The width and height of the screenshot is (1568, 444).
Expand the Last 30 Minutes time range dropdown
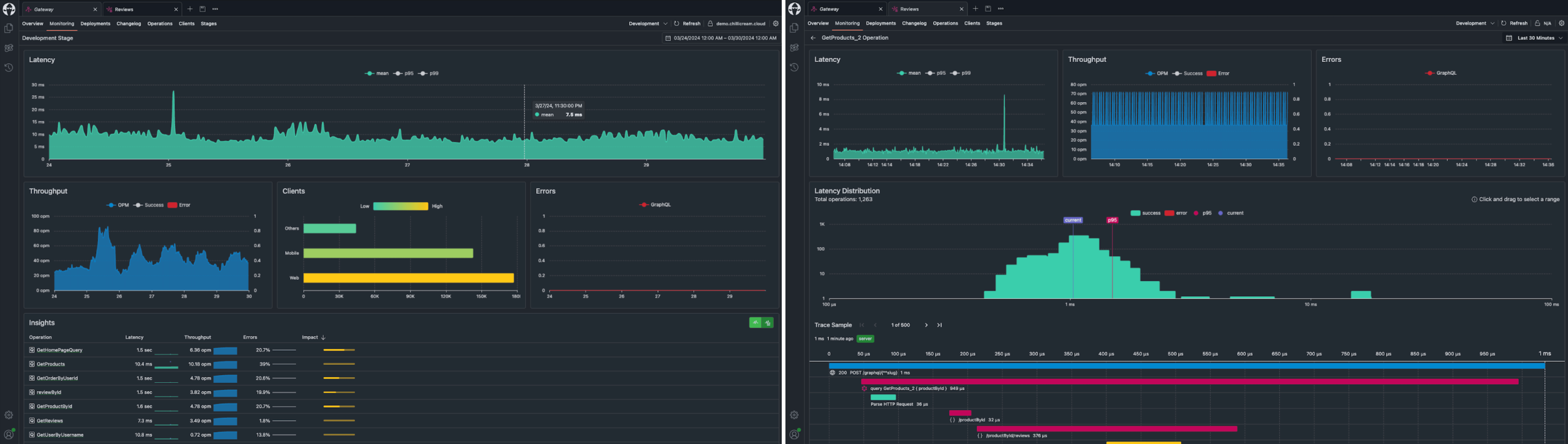(1535, 38)
